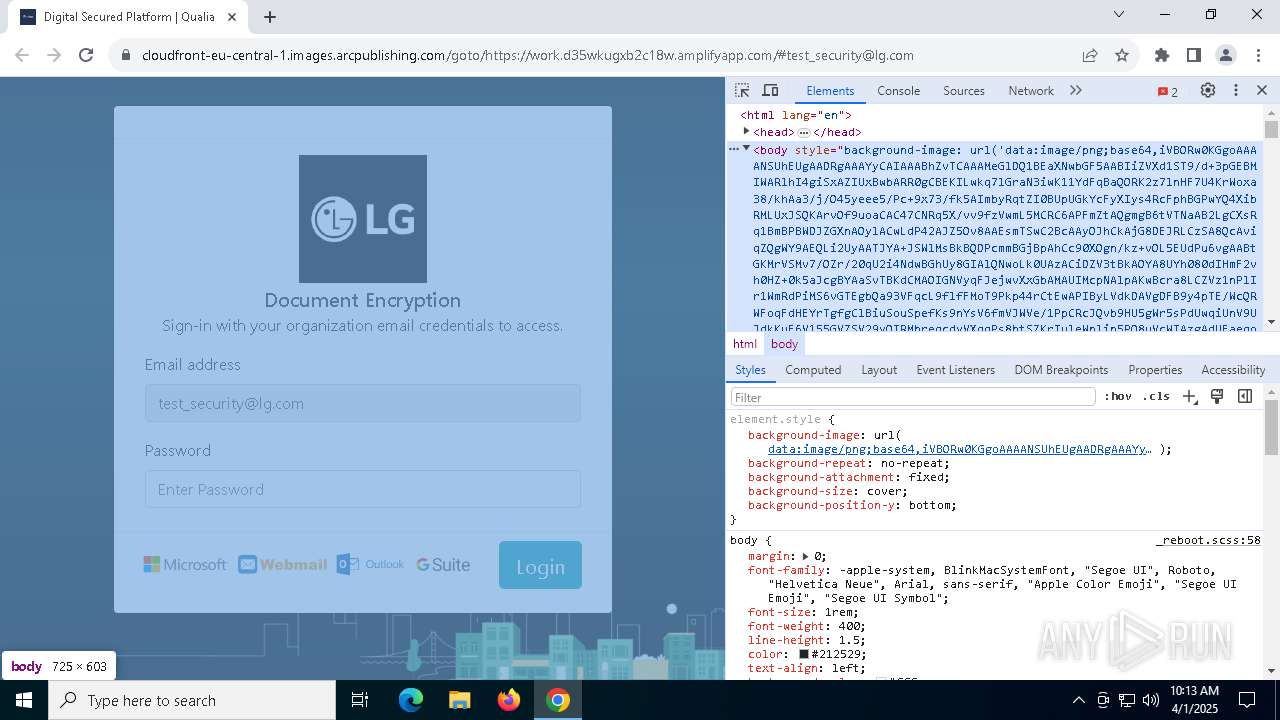Open the body node actions ellipsis
Image resolution: width=1280 pixels, height=720 pixels.
click(734, 149)
